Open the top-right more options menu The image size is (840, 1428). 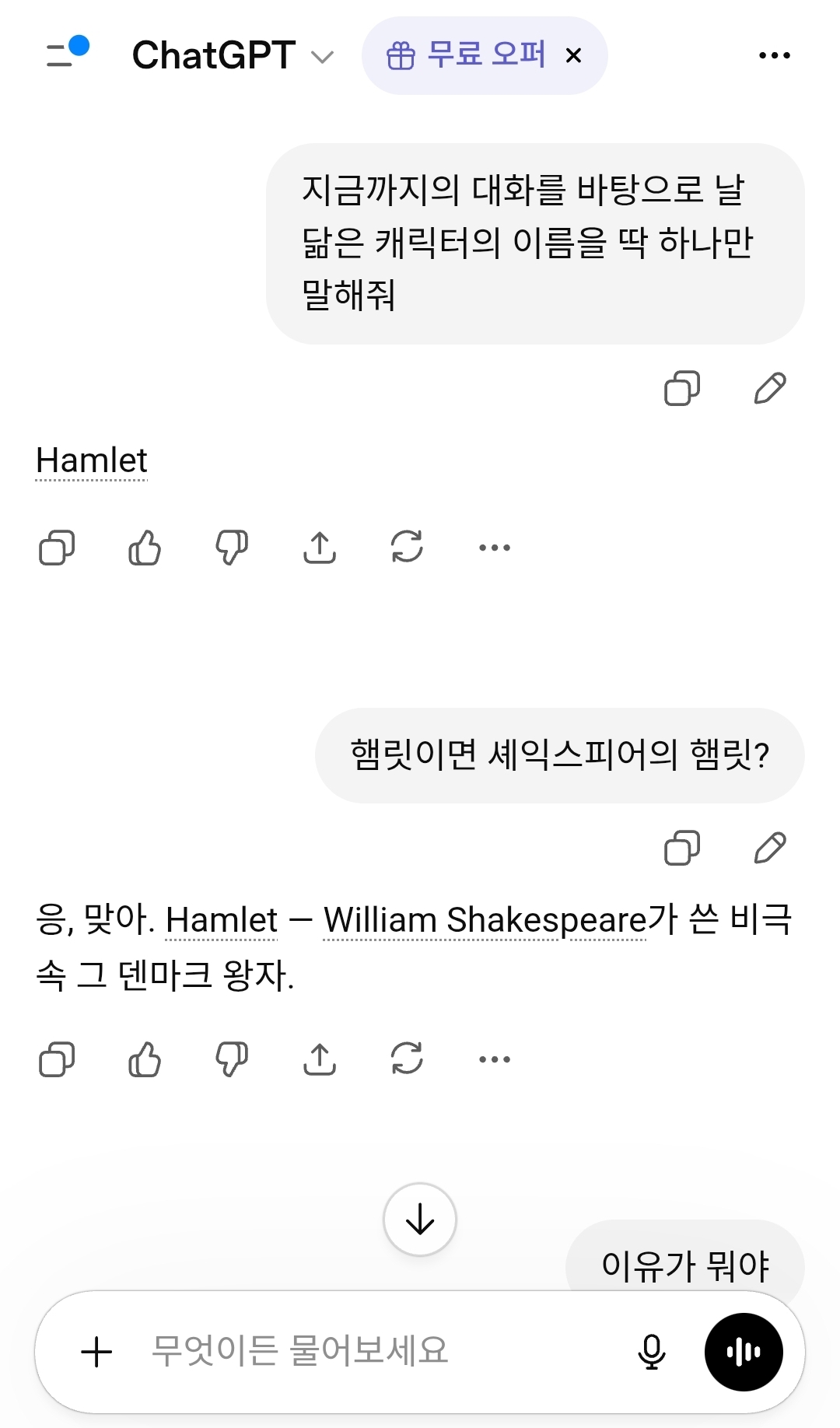[774, 56]
